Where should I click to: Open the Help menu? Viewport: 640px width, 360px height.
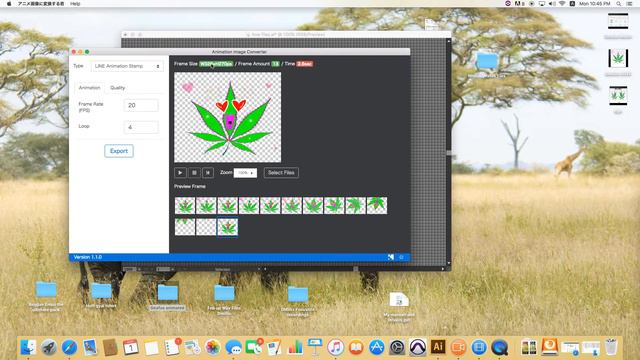[x=75, y=3]
